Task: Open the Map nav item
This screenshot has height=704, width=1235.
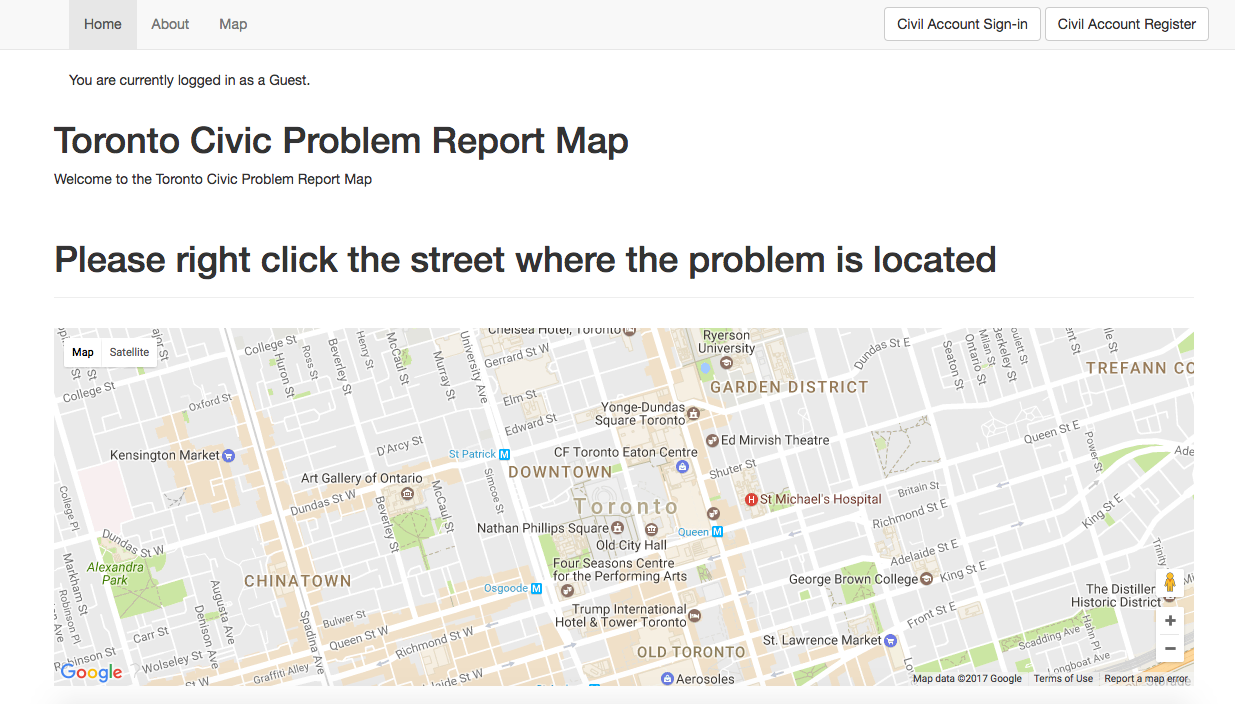Action: [233, 24]
